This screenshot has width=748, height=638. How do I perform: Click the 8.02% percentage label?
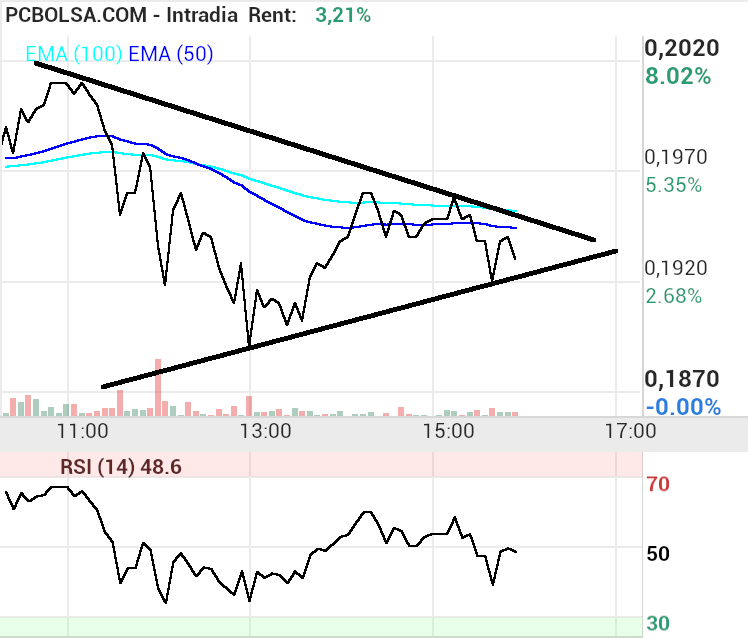(678, 76)
